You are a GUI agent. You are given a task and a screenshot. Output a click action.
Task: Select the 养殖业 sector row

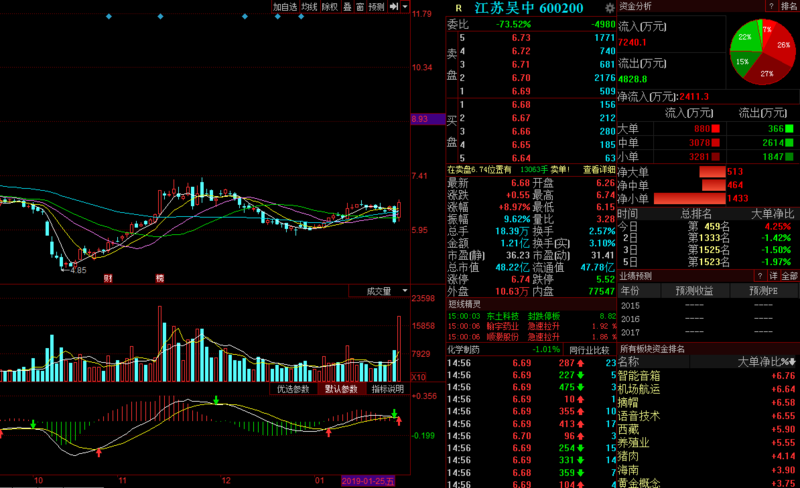(707, 443)
